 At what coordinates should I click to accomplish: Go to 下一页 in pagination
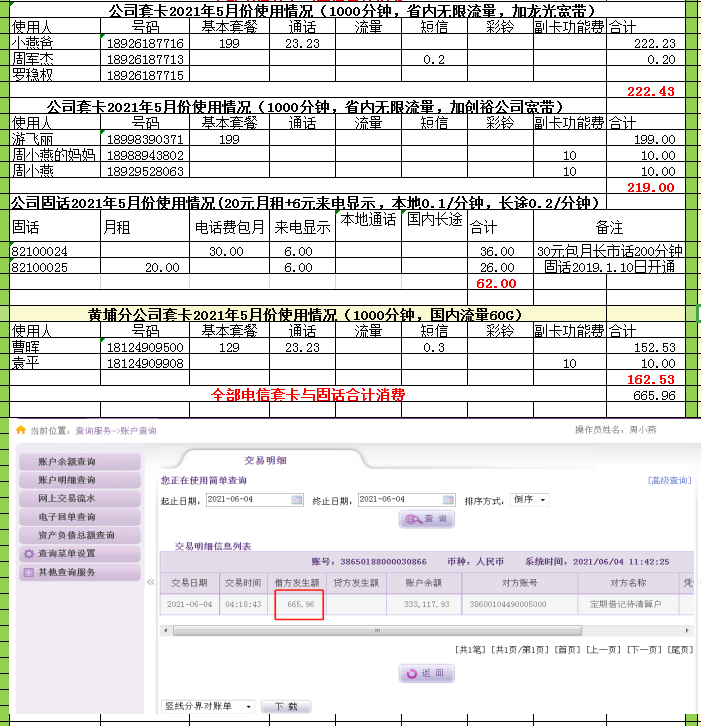(643, 650)
